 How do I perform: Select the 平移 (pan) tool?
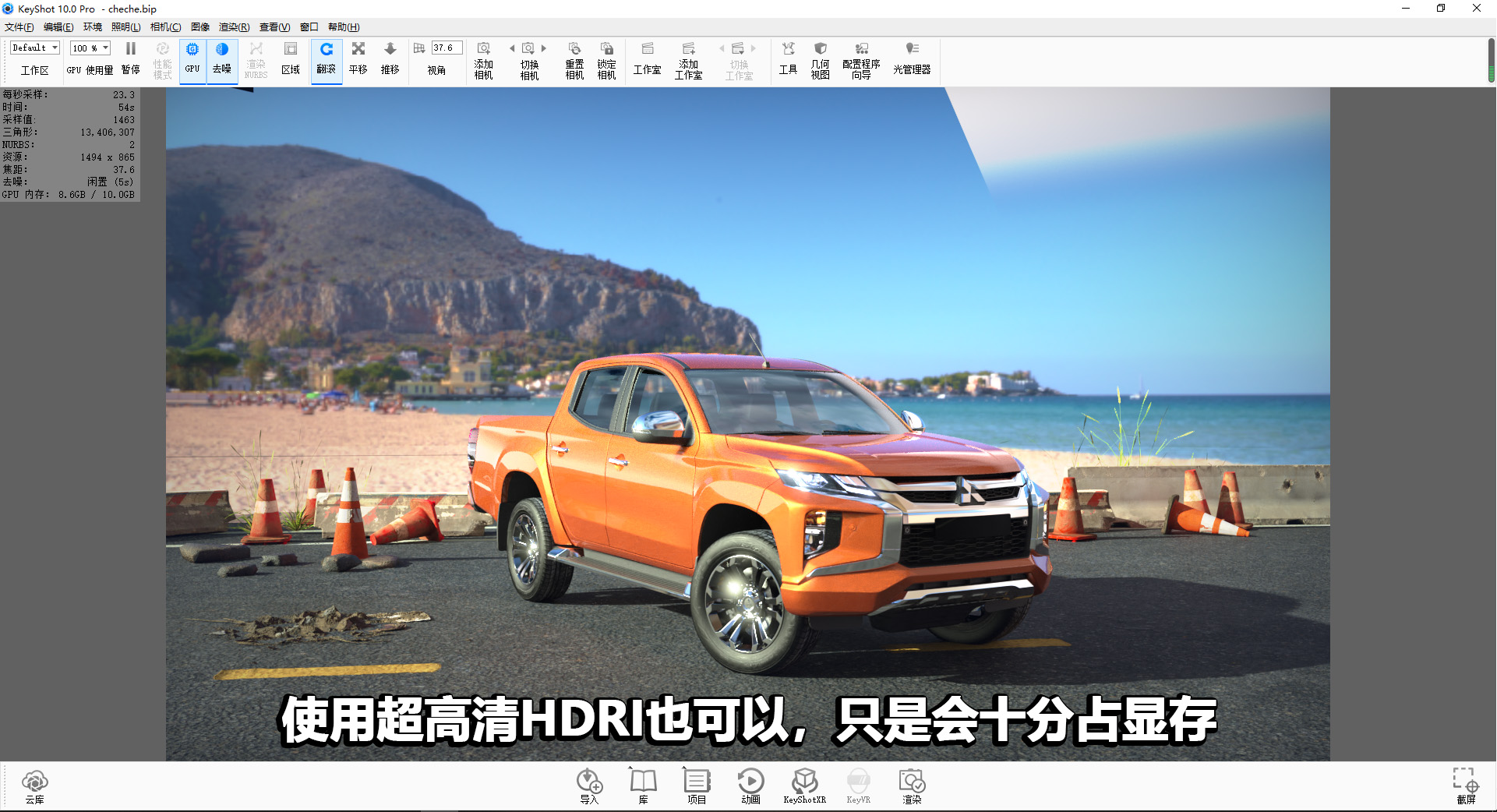click(x=358, y=58)
